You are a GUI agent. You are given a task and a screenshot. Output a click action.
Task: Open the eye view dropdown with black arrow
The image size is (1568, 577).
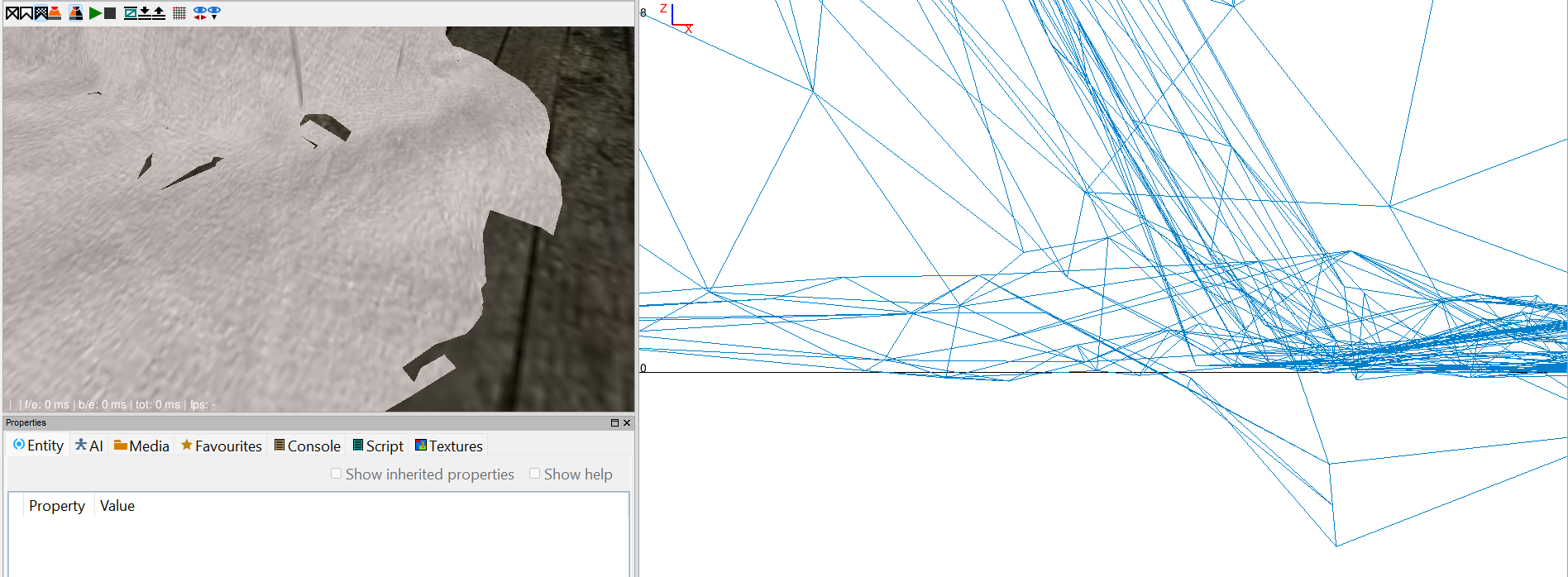pyautogui.click(x=214, y=12)
